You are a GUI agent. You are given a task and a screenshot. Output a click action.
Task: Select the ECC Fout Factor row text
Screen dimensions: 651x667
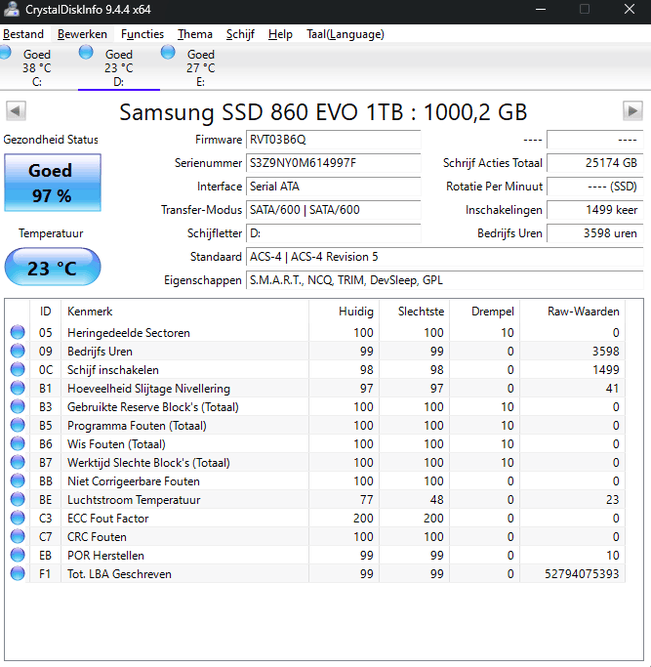(108, 518)
